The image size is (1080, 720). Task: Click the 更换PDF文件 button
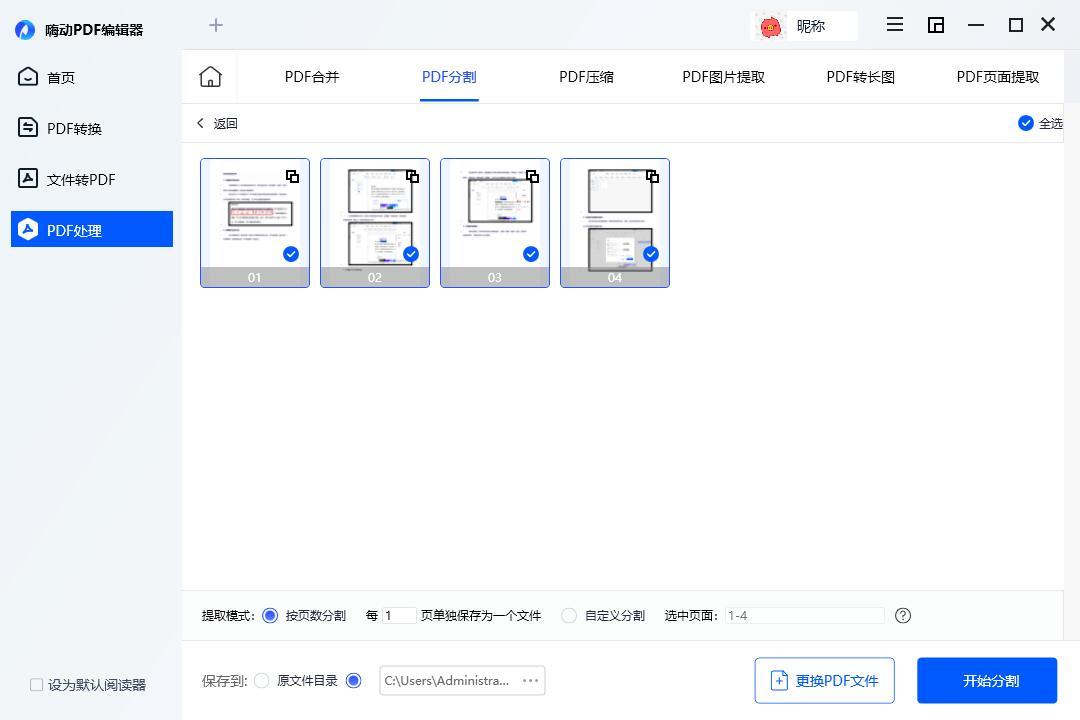tap(824, 681)
